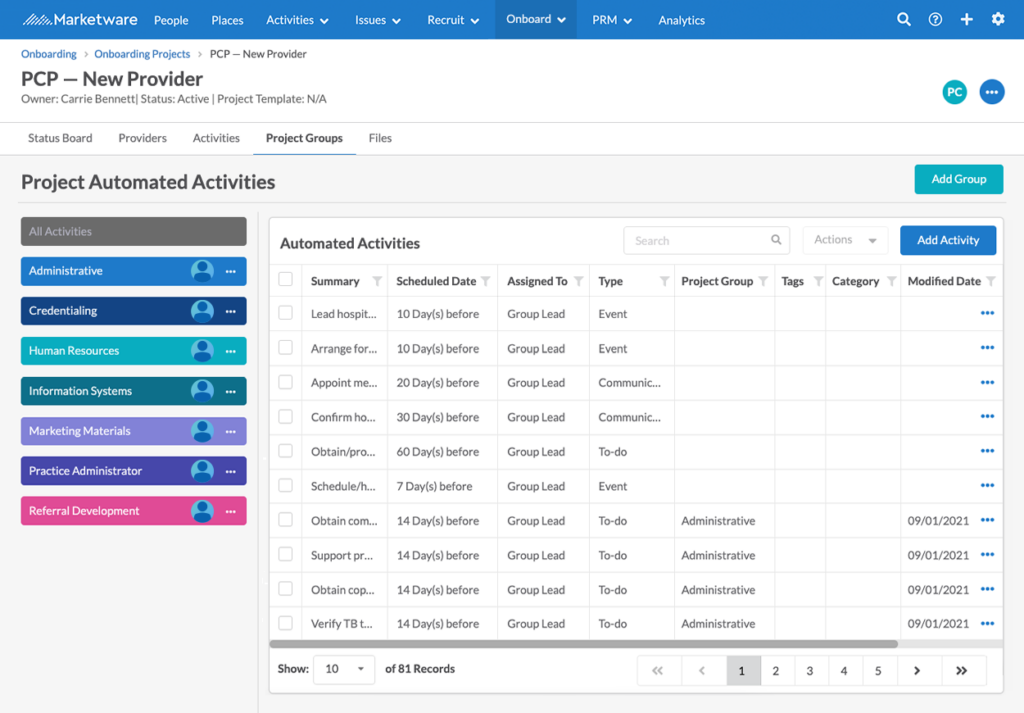
Task: Click the help question mark icon
Action: coord(934,19)
